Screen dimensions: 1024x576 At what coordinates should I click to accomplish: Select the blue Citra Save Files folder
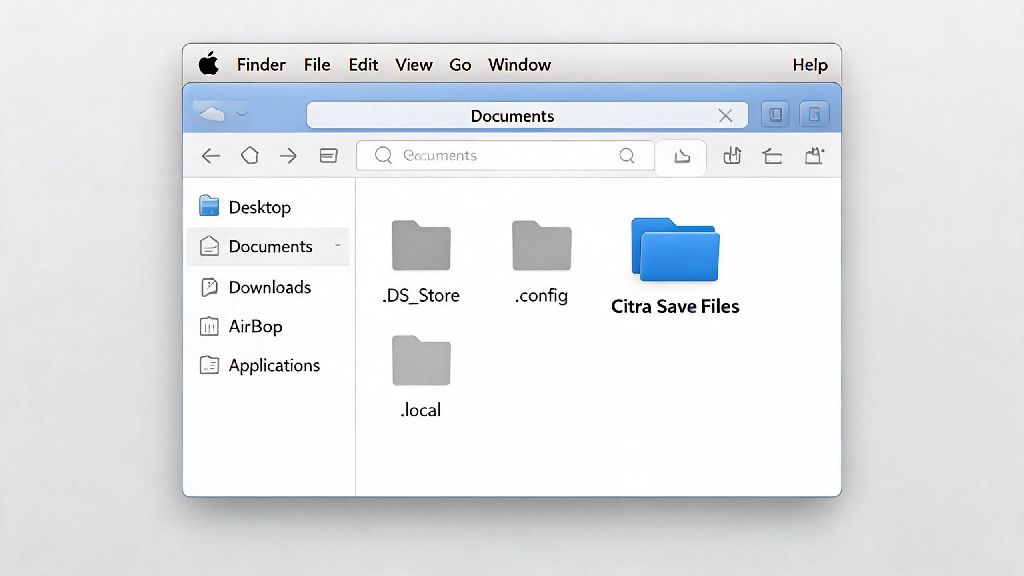(675, 249)
